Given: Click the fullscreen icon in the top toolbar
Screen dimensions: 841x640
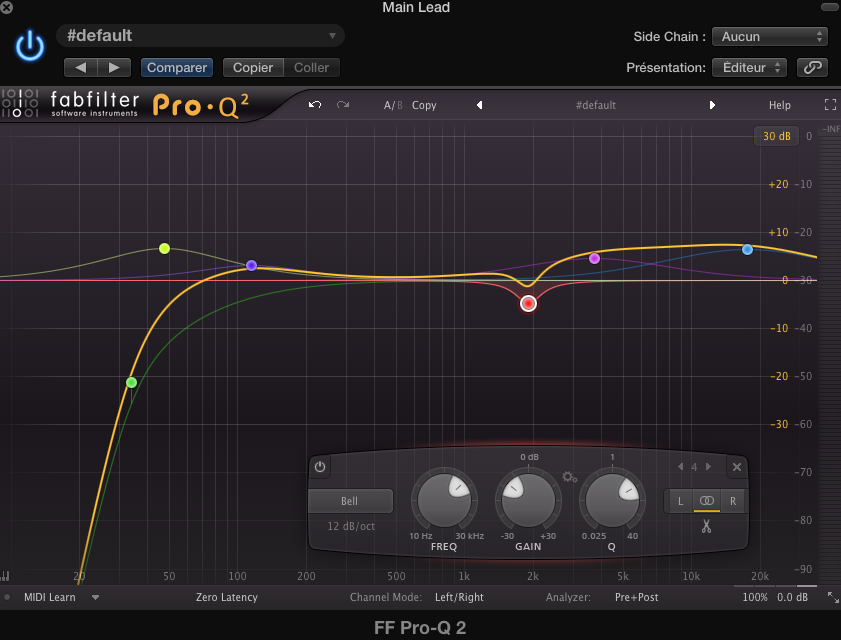Looking at the screenshot, I should [828, 103].
